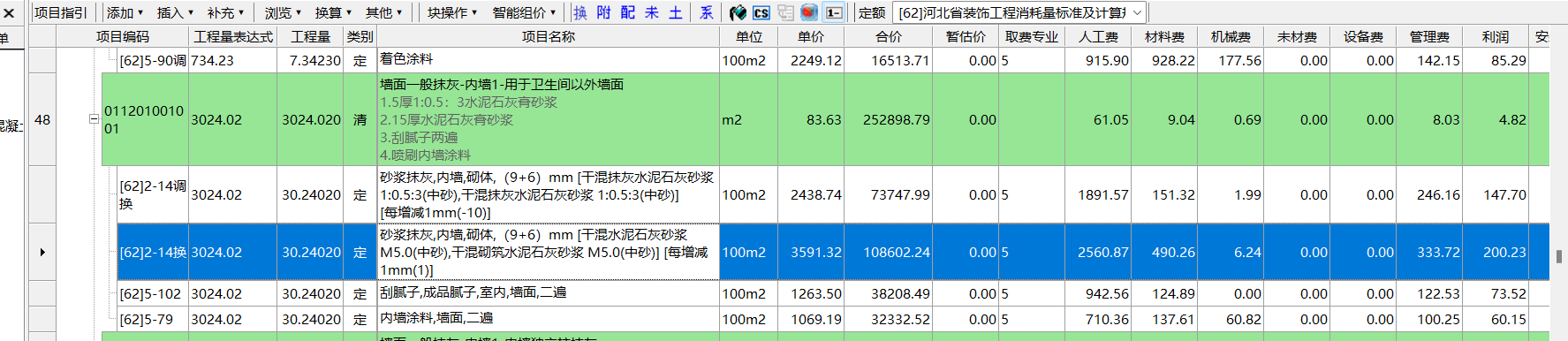Viewport: 1568px width, 341px height.
Task: Click the 浏览 toolbar button
Action: pos(283,12)
